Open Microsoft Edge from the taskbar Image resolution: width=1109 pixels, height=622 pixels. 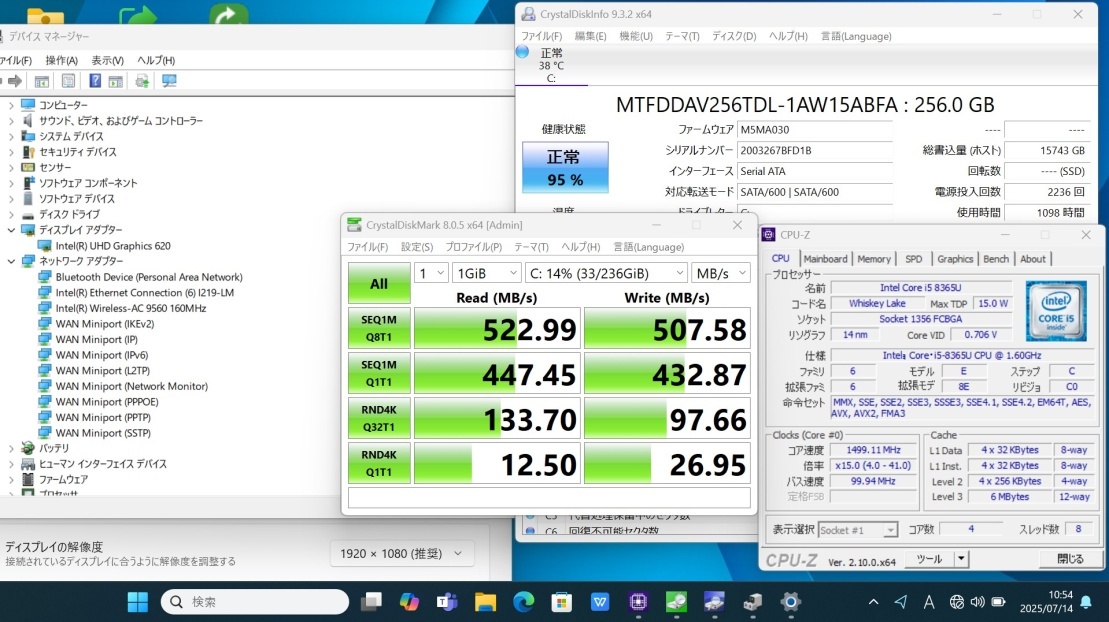point(523,601)
